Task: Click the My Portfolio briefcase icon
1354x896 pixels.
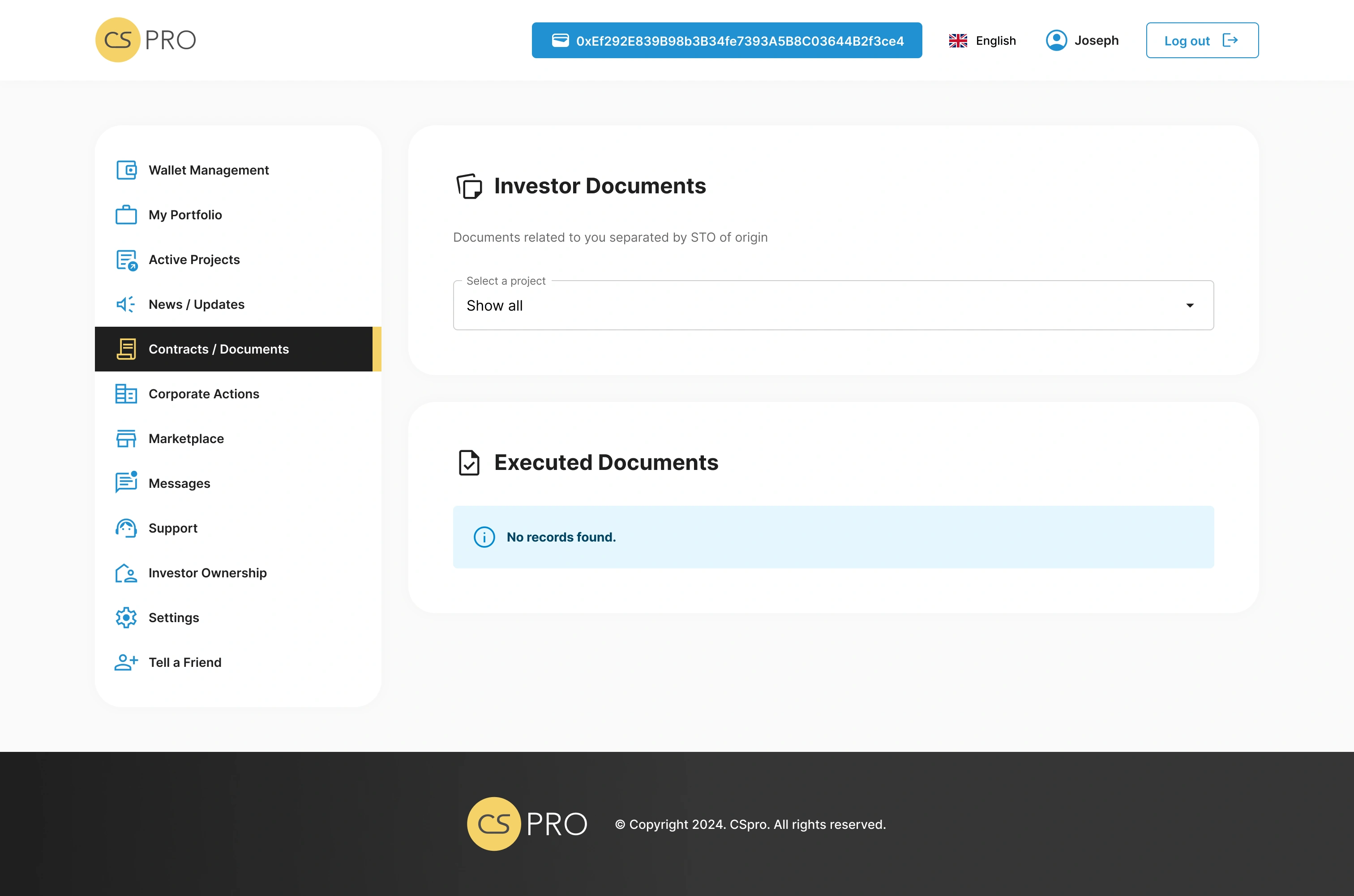Action: coord(126,215)
